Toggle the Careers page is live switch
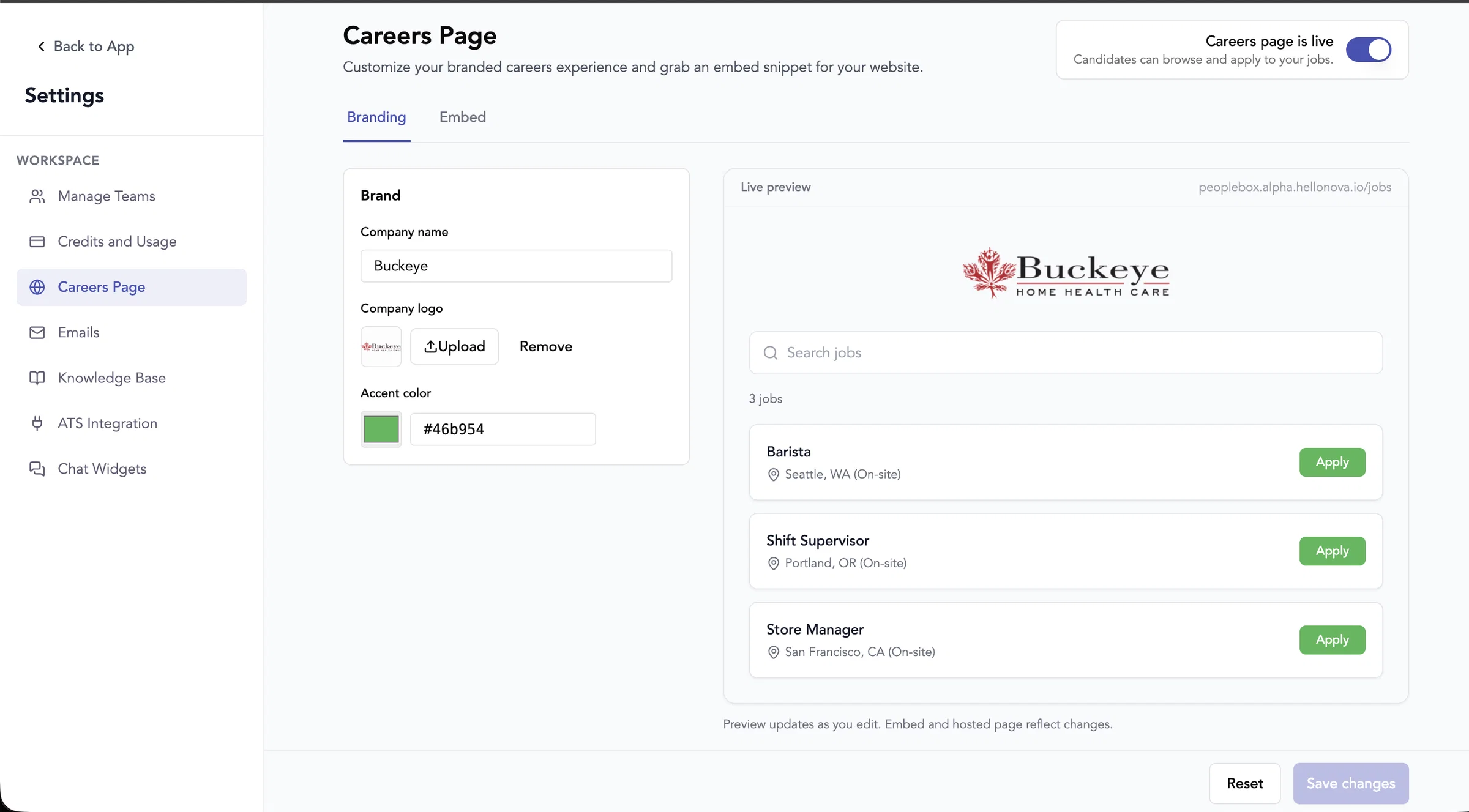 click(1369, 50)
